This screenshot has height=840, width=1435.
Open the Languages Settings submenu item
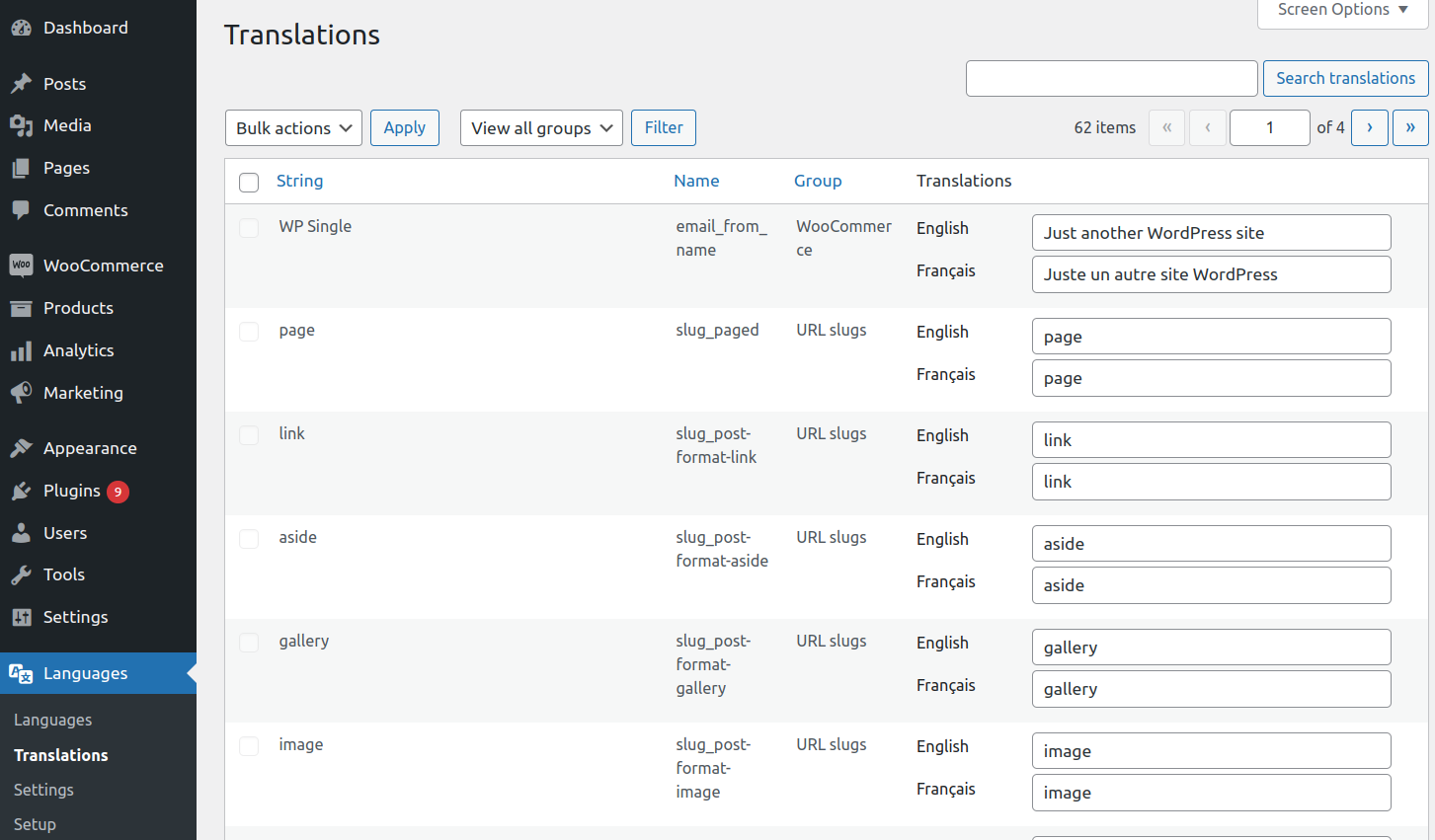click(x=43, y=790)
